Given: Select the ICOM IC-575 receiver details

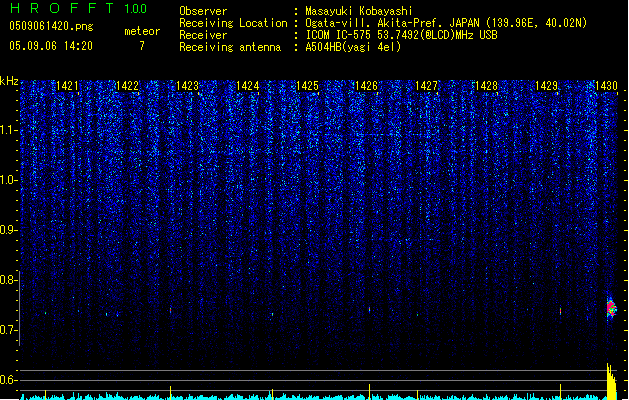Looking at the screenshot, I should [x=401, y=35].
